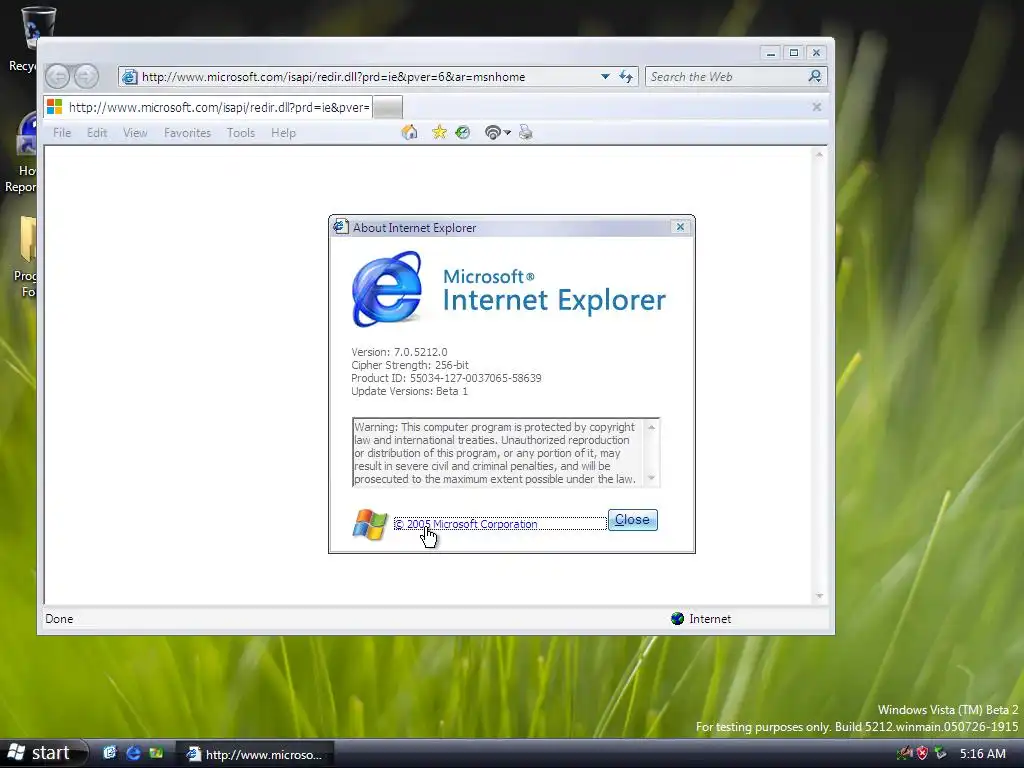Maximize the Internet Explorer window
Image resolution: width=1024 pixels, height=768 pixels.
[x=793, y=53]
